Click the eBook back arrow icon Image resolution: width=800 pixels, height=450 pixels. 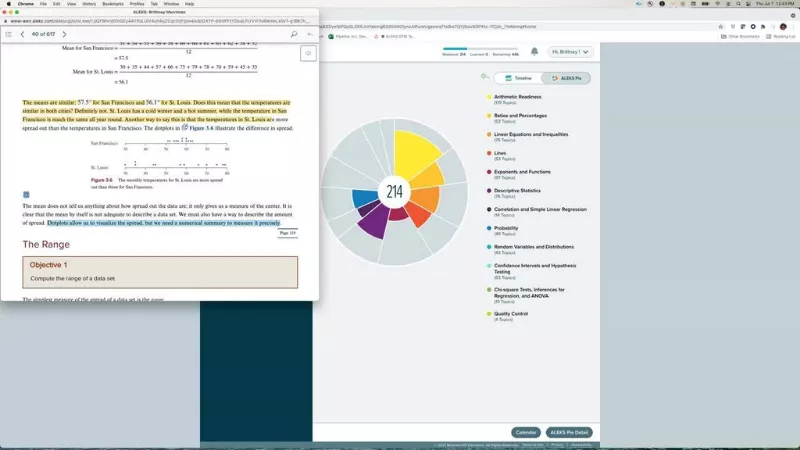(x=310, y=34)
